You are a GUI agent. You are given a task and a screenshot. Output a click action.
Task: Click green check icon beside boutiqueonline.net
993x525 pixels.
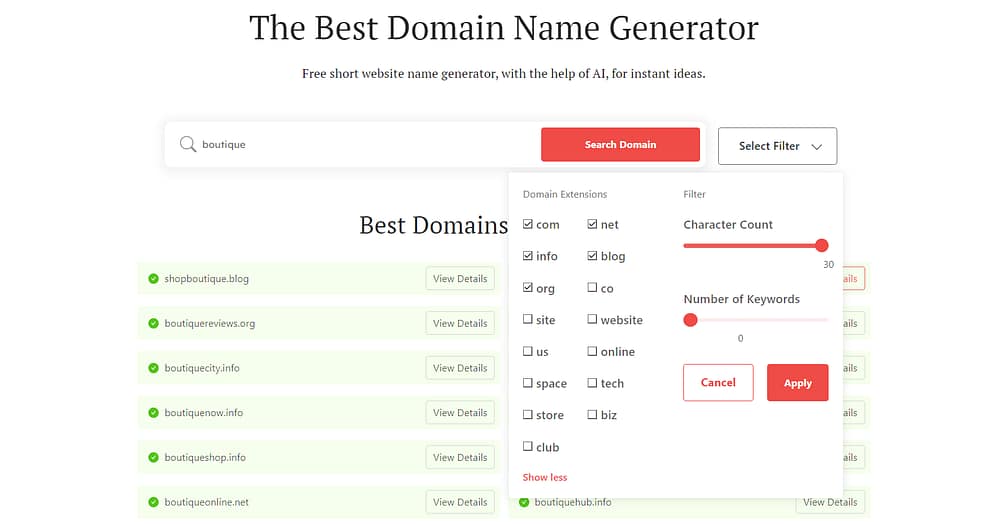click(153, 502)
